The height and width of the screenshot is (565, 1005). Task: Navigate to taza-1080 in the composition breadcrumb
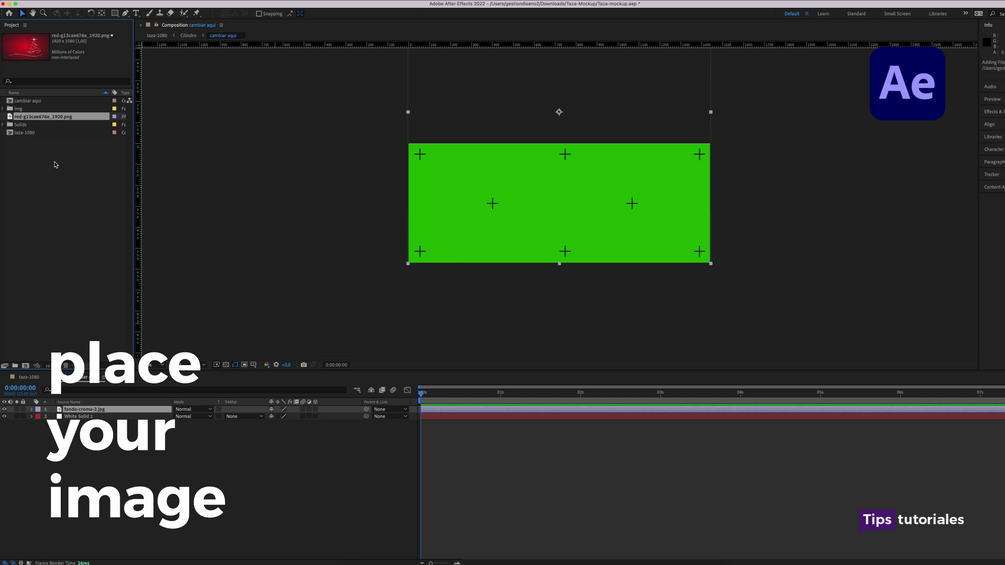pos(156,35)
